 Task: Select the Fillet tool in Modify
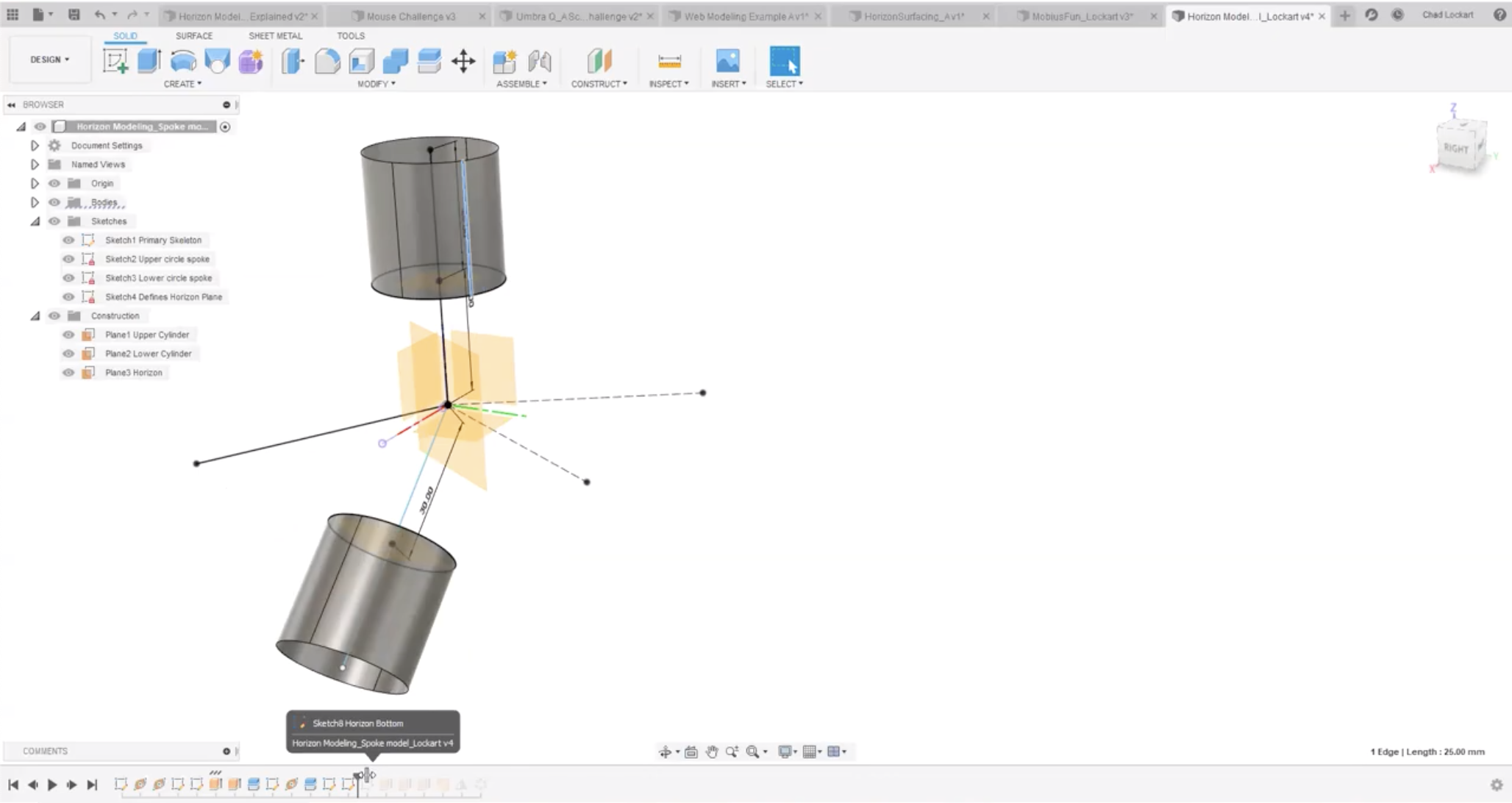(327, 61)
